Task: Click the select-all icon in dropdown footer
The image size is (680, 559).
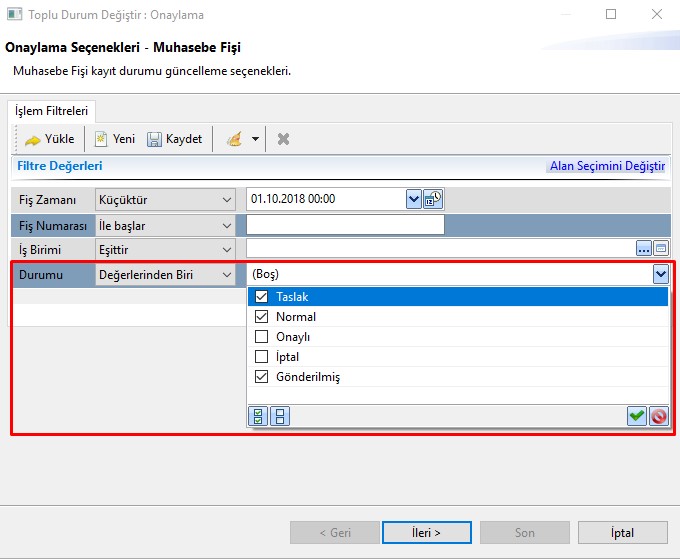Action: [x=259, y=417]
